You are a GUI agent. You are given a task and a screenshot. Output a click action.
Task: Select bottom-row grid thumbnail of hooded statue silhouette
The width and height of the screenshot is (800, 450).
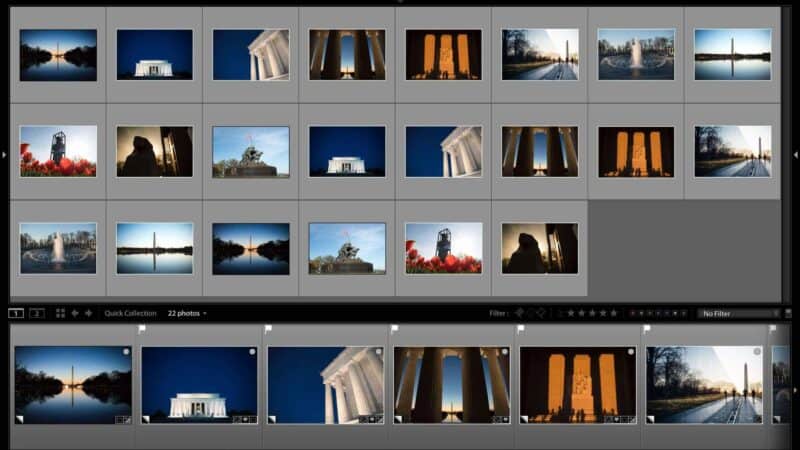click(540, 248)
